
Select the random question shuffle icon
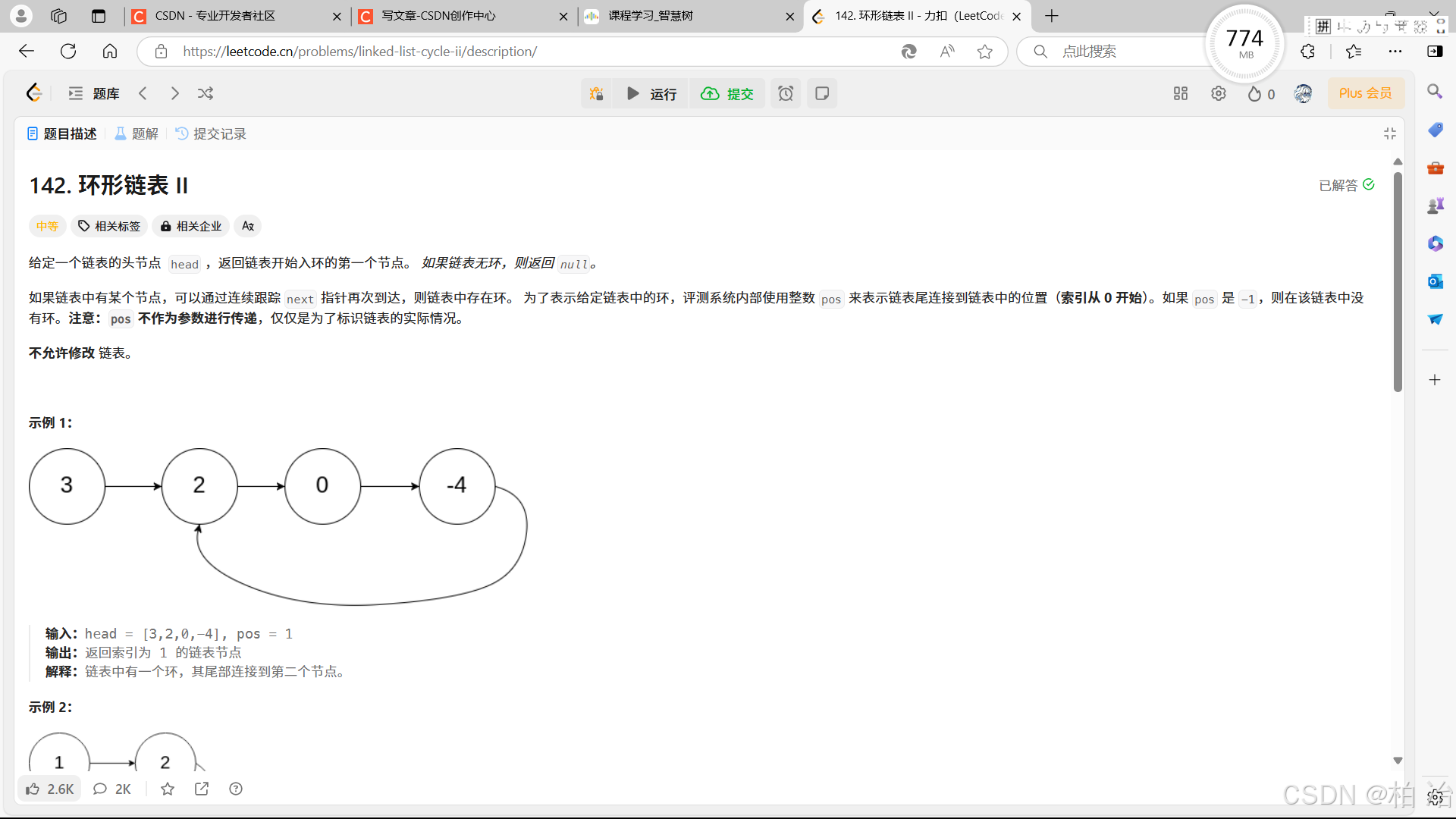tap(206, 93)
